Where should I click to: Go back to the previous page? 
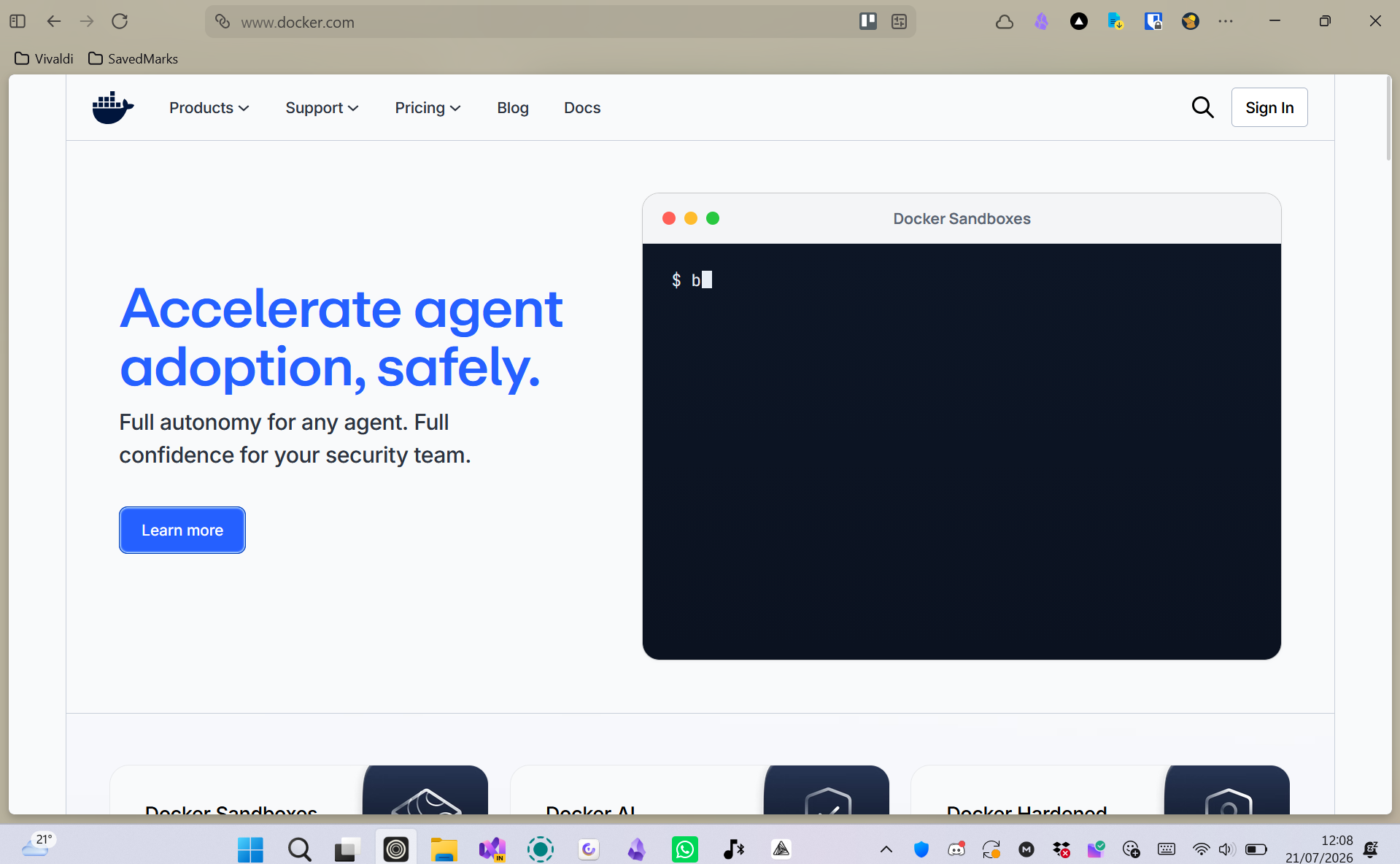[53, 21]
